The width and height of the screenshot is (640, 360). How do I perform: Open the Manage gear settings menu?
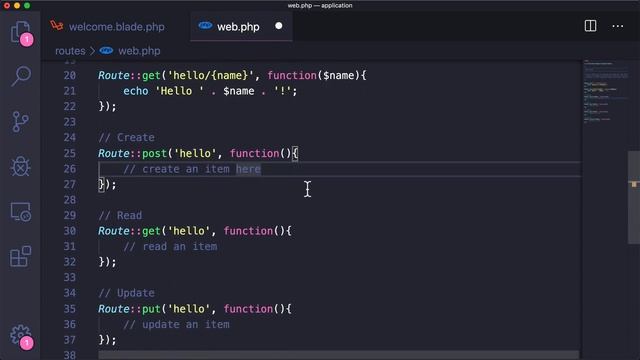[21, 336]
